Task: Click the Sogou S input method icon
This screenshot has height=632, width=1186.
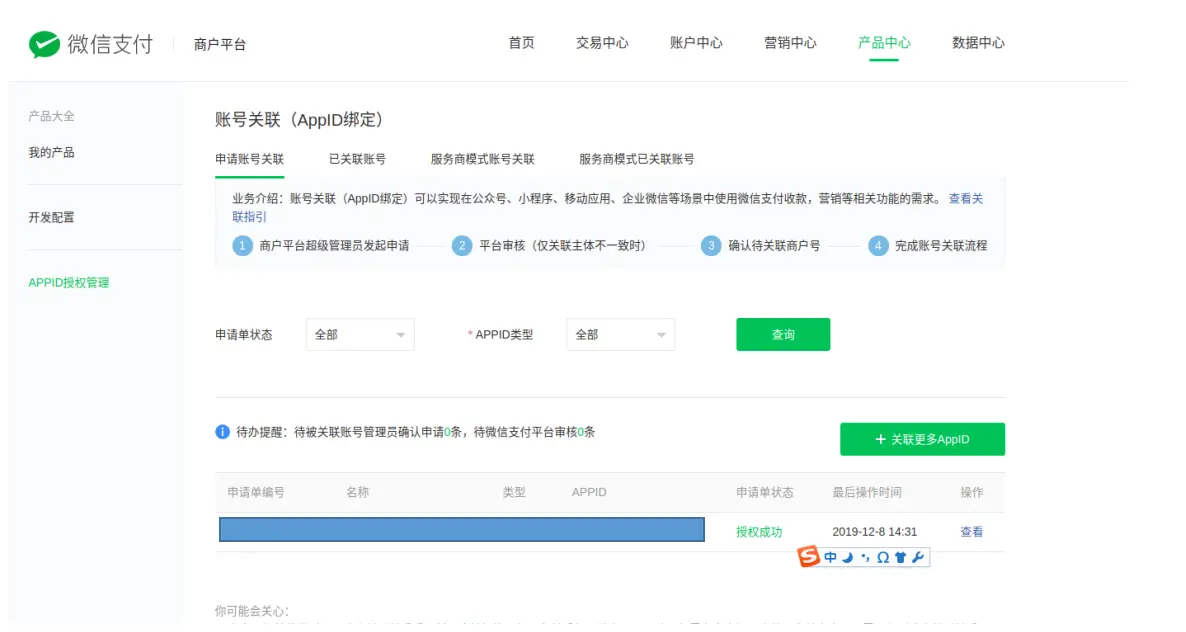Action: pyautogui.click(x=809, y=556)
